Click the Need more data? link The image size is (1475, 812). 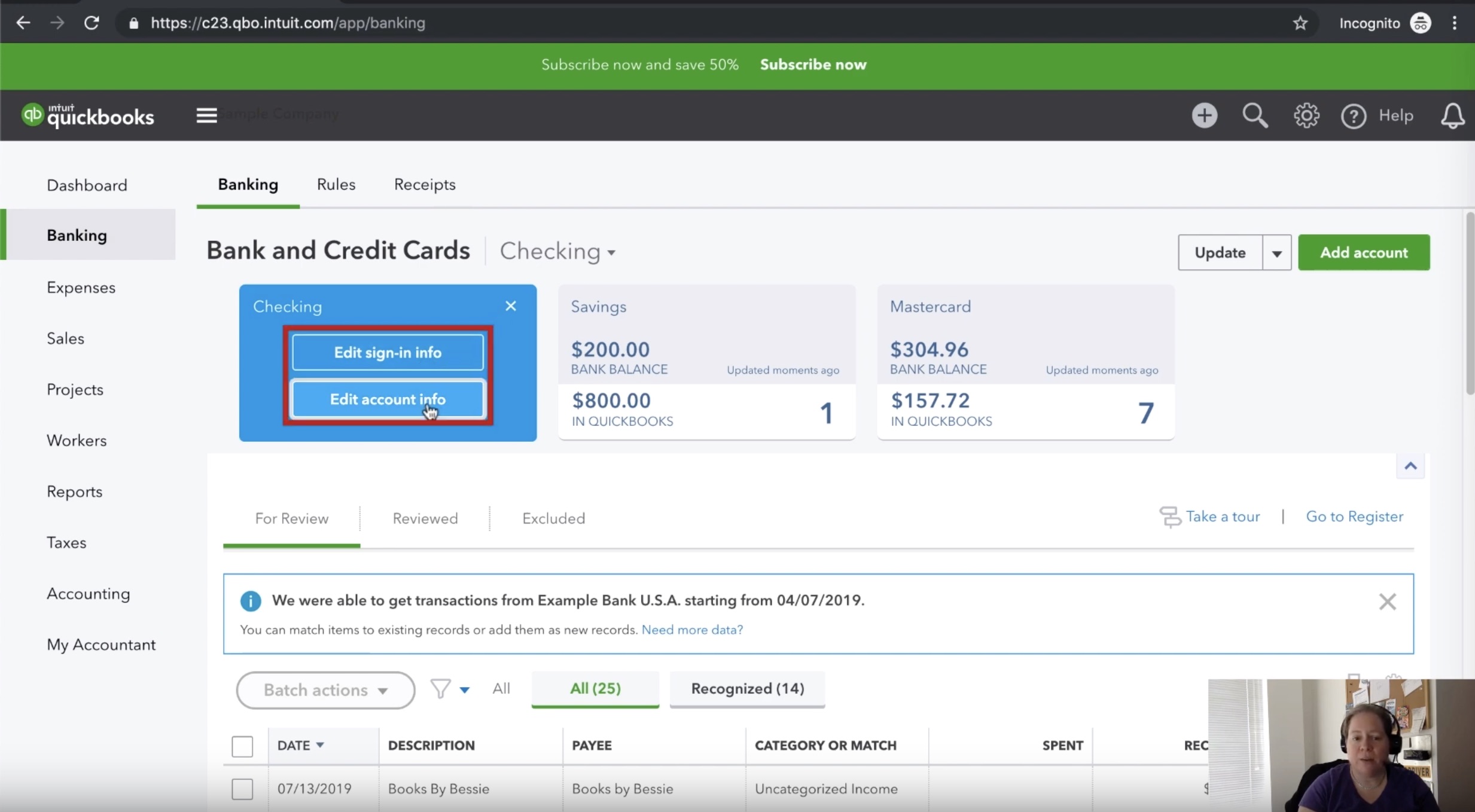pyautogui.click(x=692, y=630)
